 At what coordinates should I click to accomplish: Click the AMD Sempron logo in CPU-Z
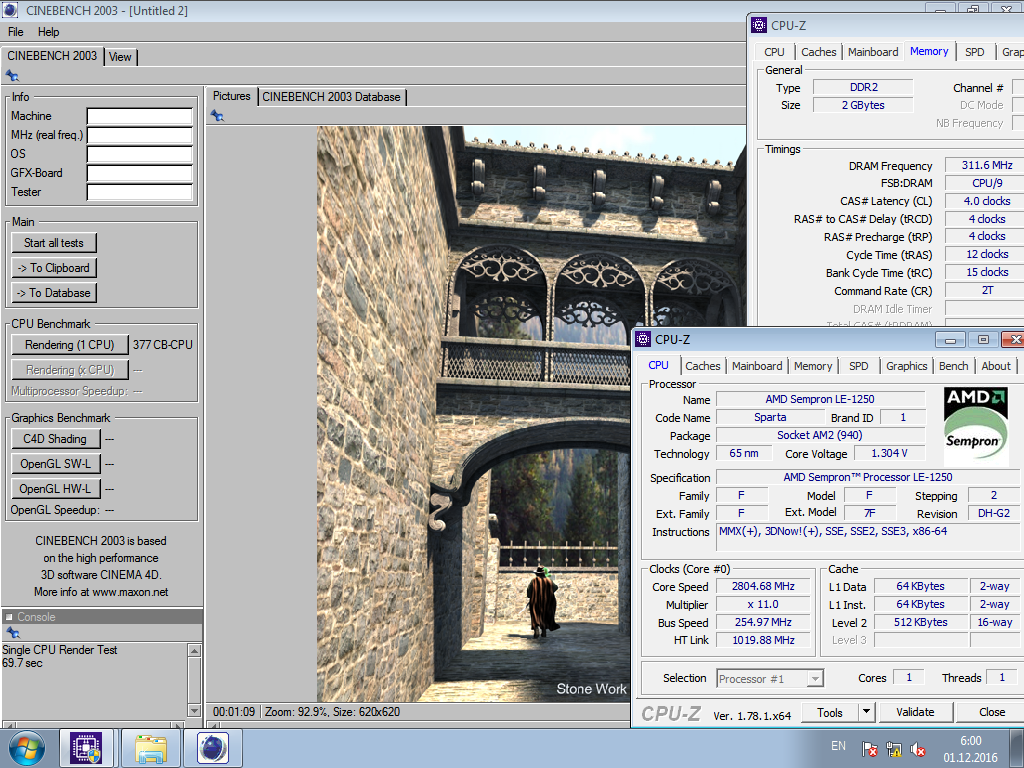coord(975,425)
